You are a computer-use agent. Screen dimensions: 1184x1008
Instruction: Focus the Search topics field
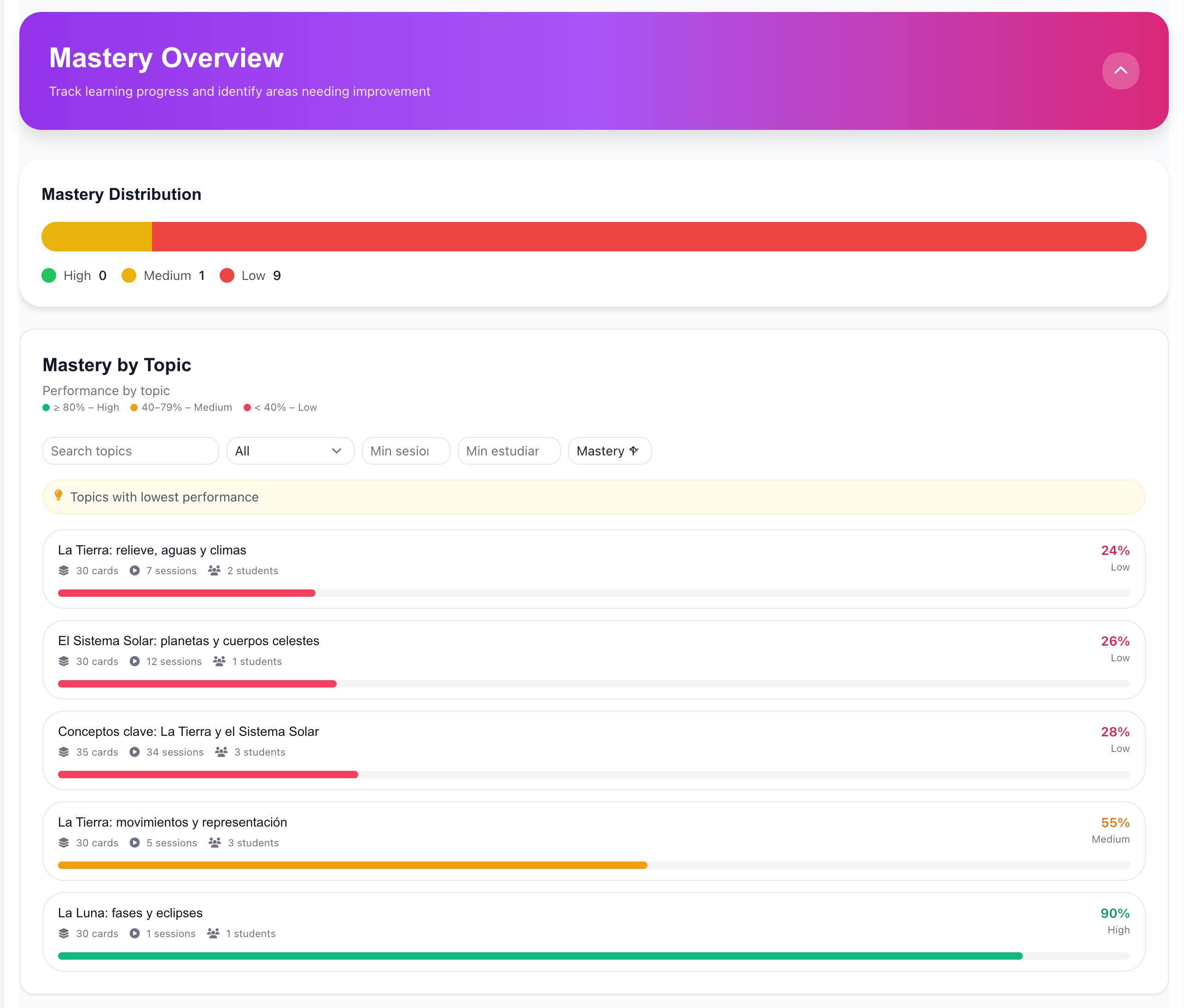(130, 451)
